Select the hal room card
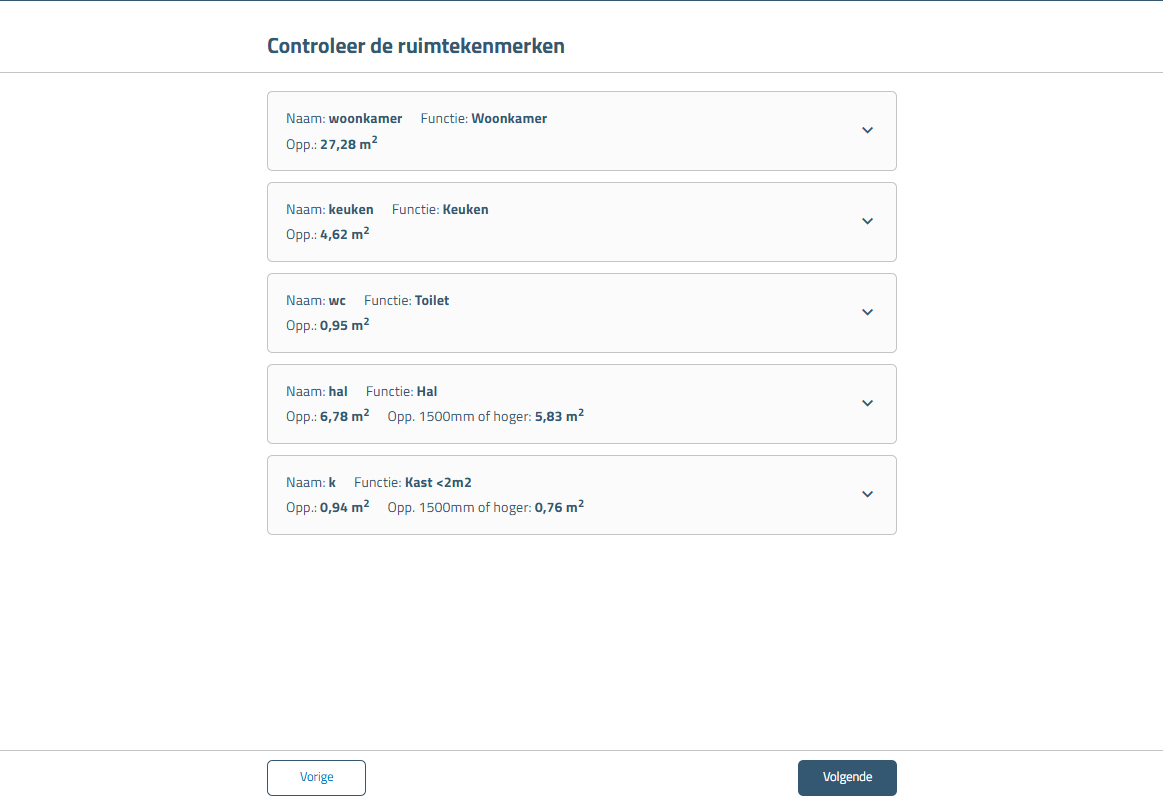This screenshot has height=802, width=1163. coord(582,403)
